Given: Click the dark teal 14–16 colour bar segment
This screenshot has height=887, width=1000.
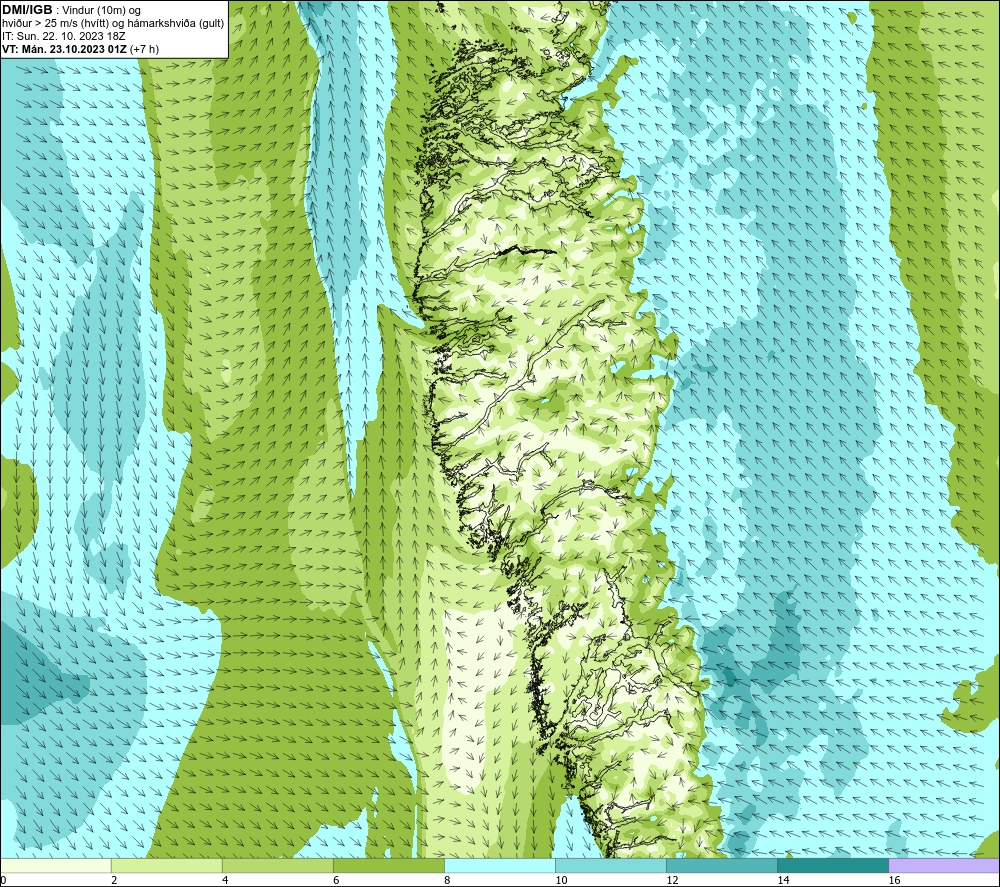Looking at the screenshot, I should point(832,866).
